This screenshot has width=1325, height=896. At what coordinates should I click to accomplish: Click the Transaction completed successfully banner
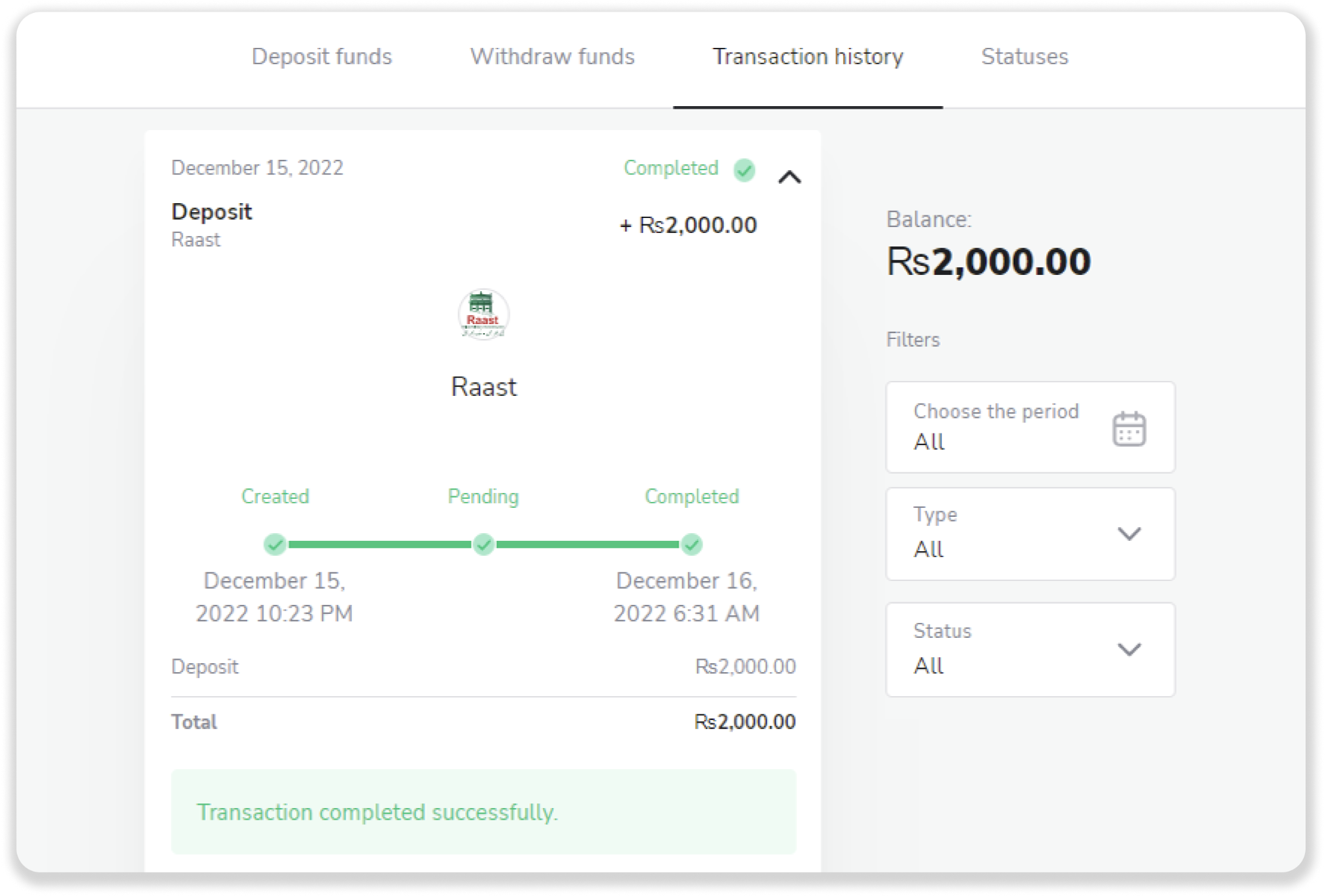point(483,812)
